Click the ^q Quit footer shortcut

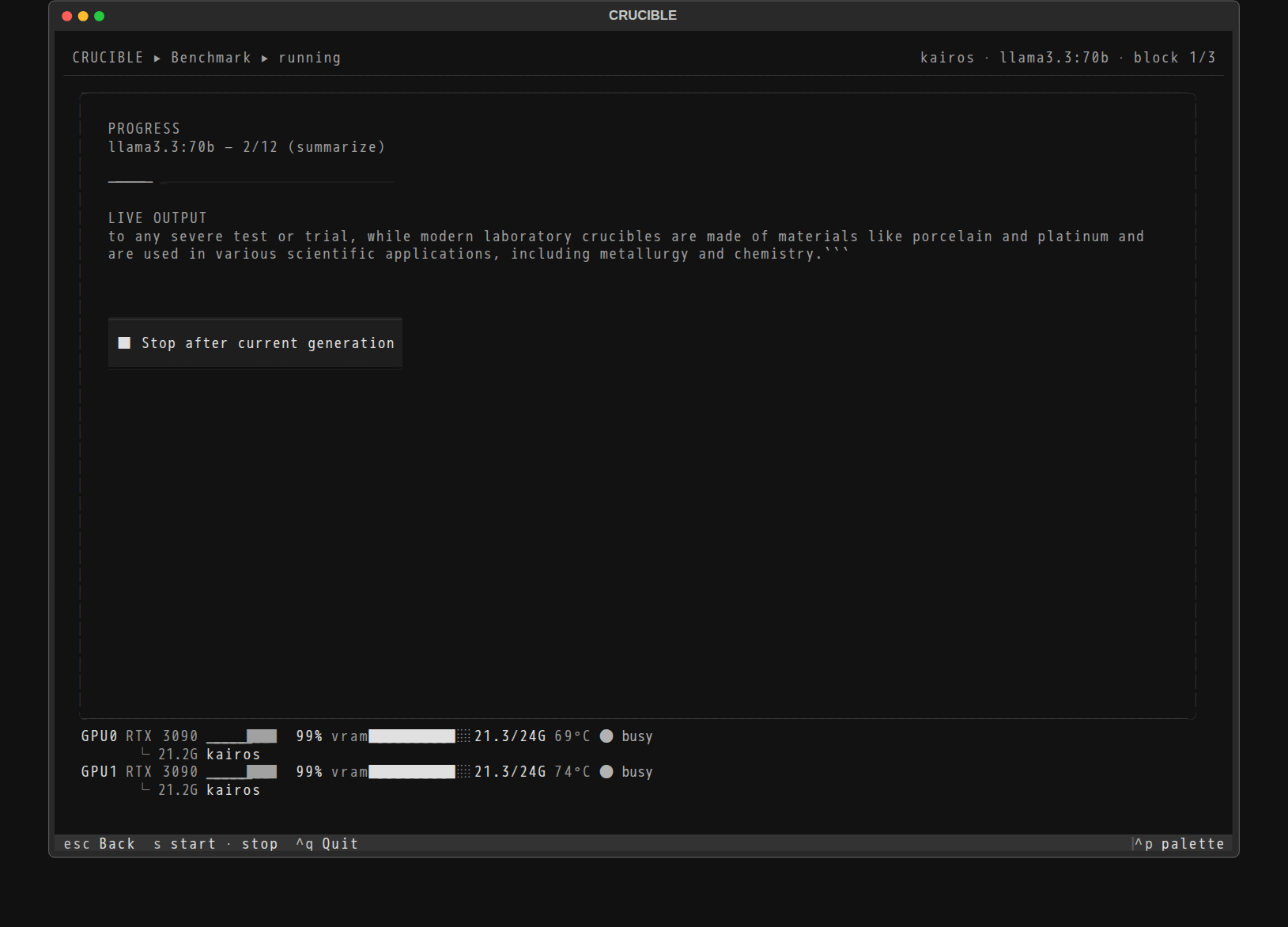tap(327, 844)
